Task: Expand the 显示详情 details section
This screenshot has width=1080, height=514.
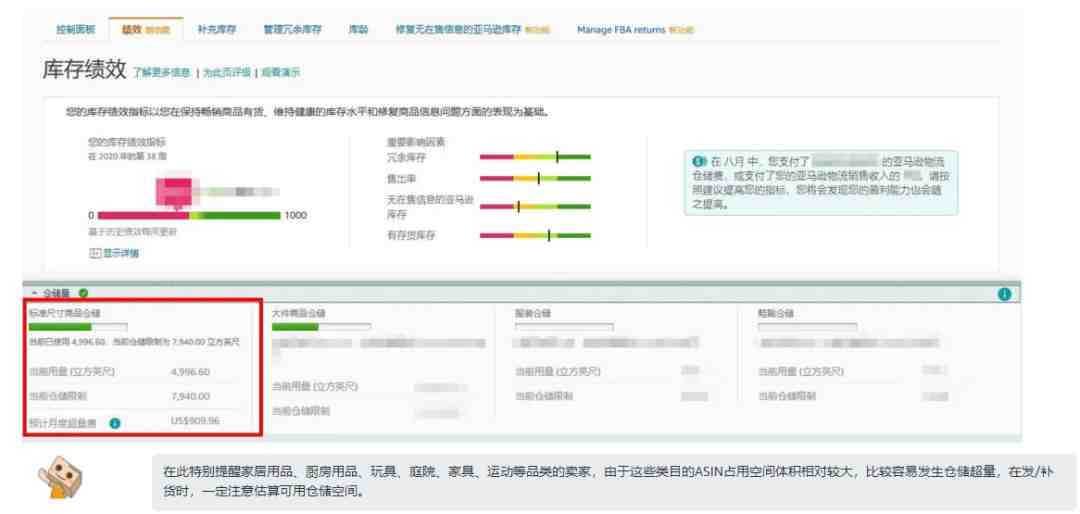Action: (x=121, y=253)
